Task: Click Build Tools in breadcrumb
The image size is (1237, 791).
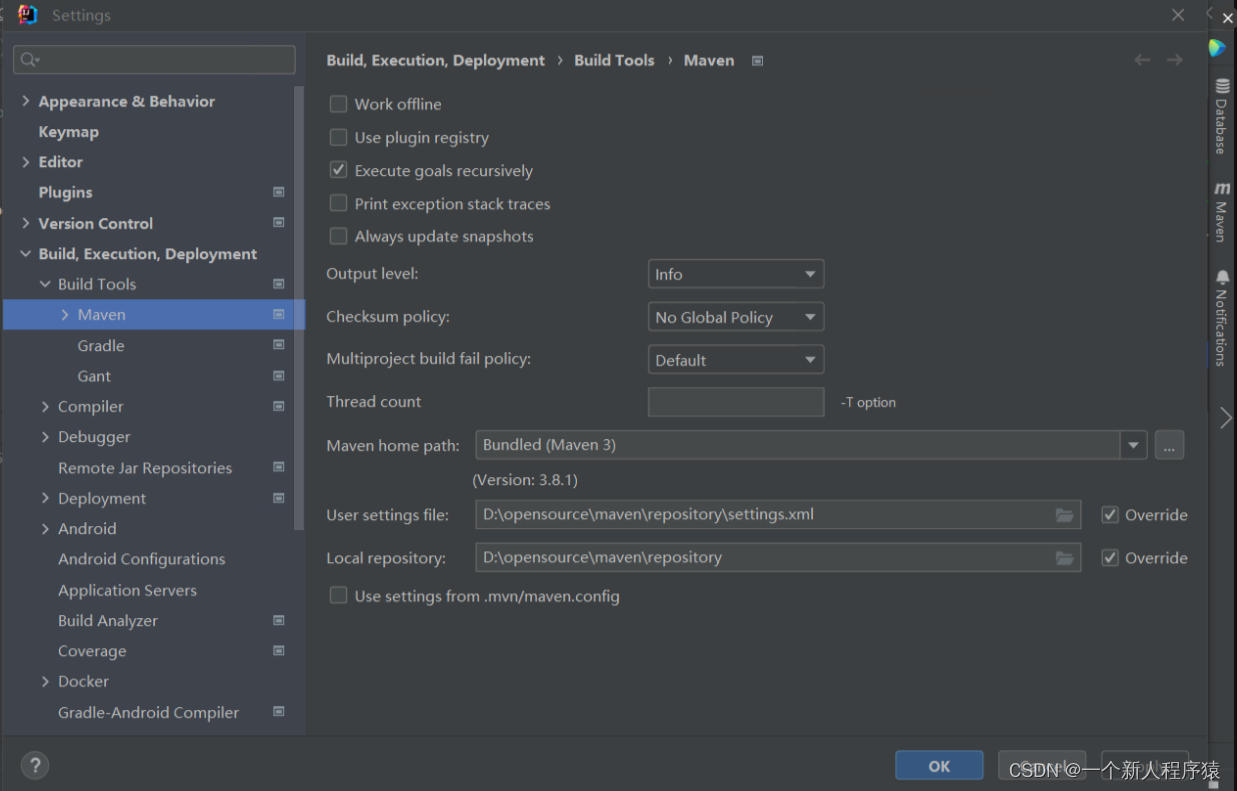Action: [x=614, y=60]
